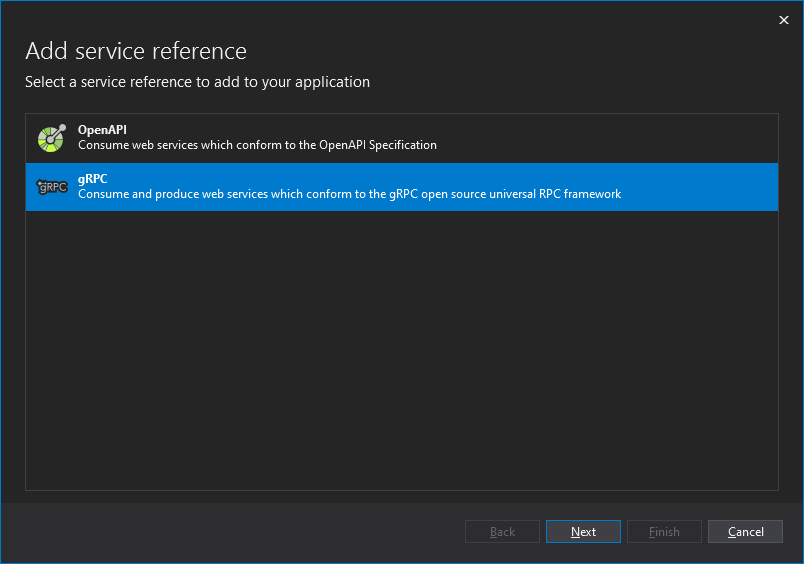The height and width of the screenshot is (564, 804).
Task: Click the OpenAPI radar icon
Action: [x=52, y=138]
